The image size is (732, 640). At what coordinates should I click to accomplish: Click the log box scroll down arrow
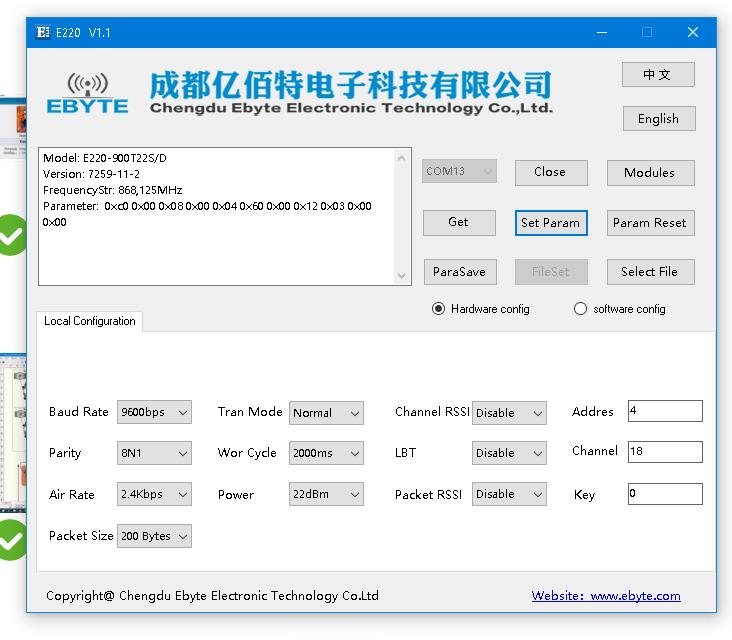[401, 275]
